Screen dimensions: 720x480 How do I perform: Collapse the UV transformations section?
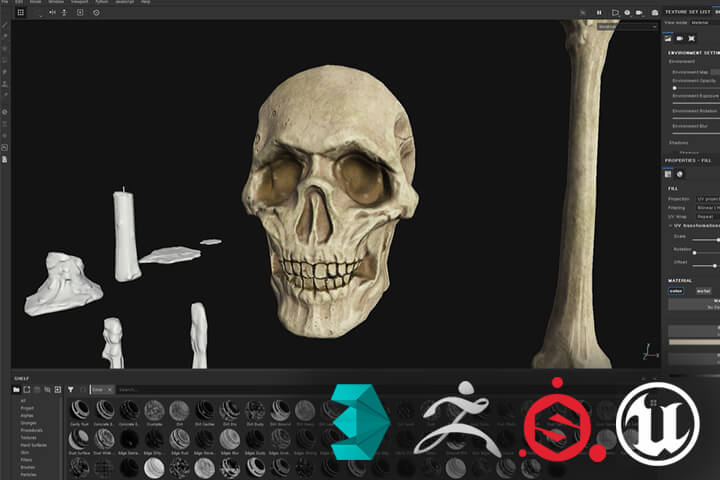670,226
